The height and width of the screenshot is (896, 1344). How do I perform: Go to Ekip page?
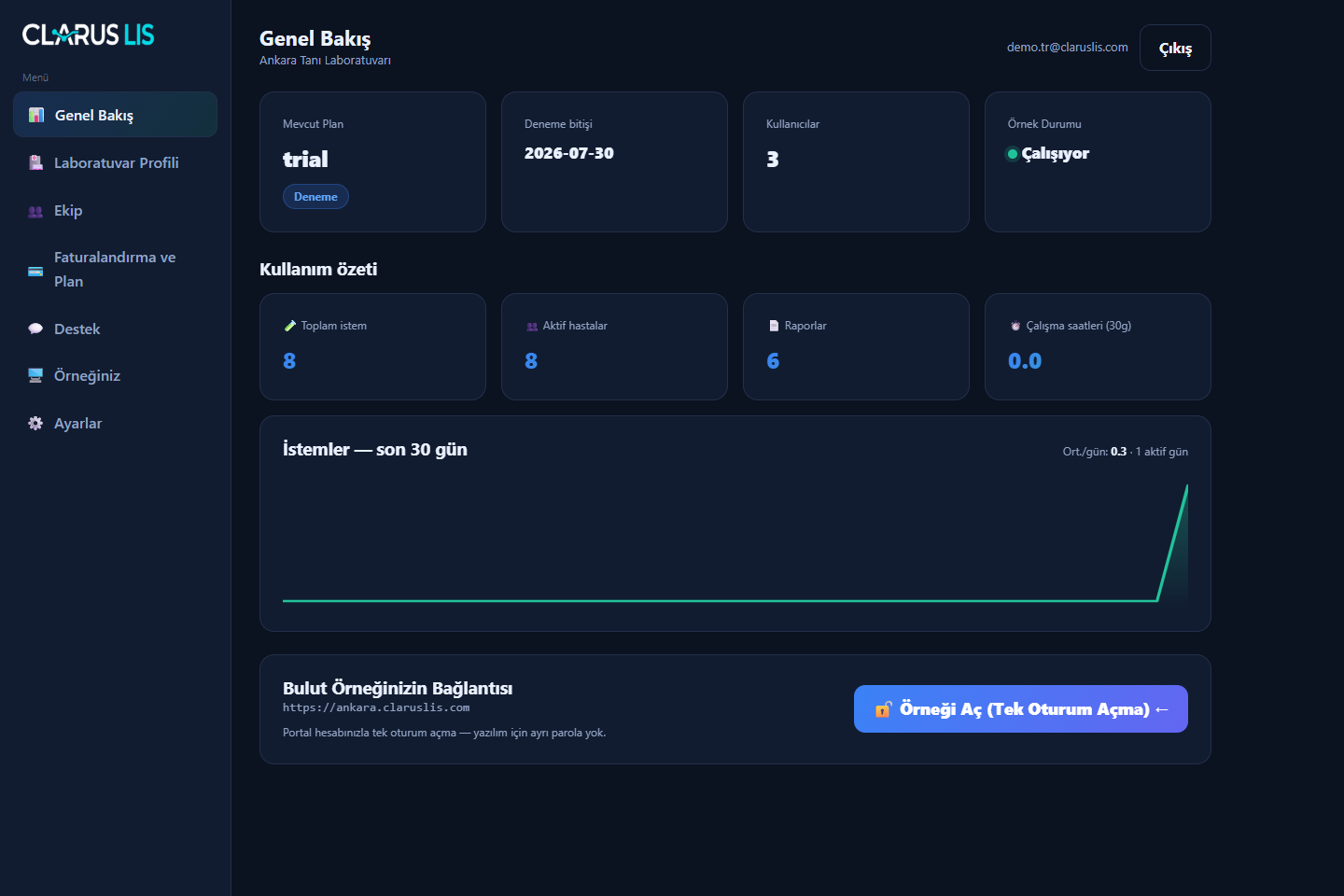pos(115,210)
